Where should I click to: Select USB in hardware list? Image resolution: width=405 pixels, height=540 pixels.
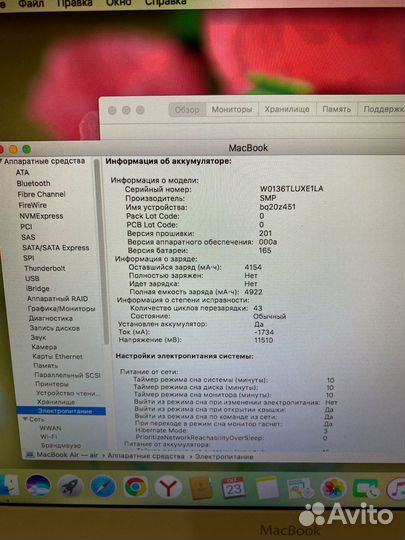pos(32,278)
